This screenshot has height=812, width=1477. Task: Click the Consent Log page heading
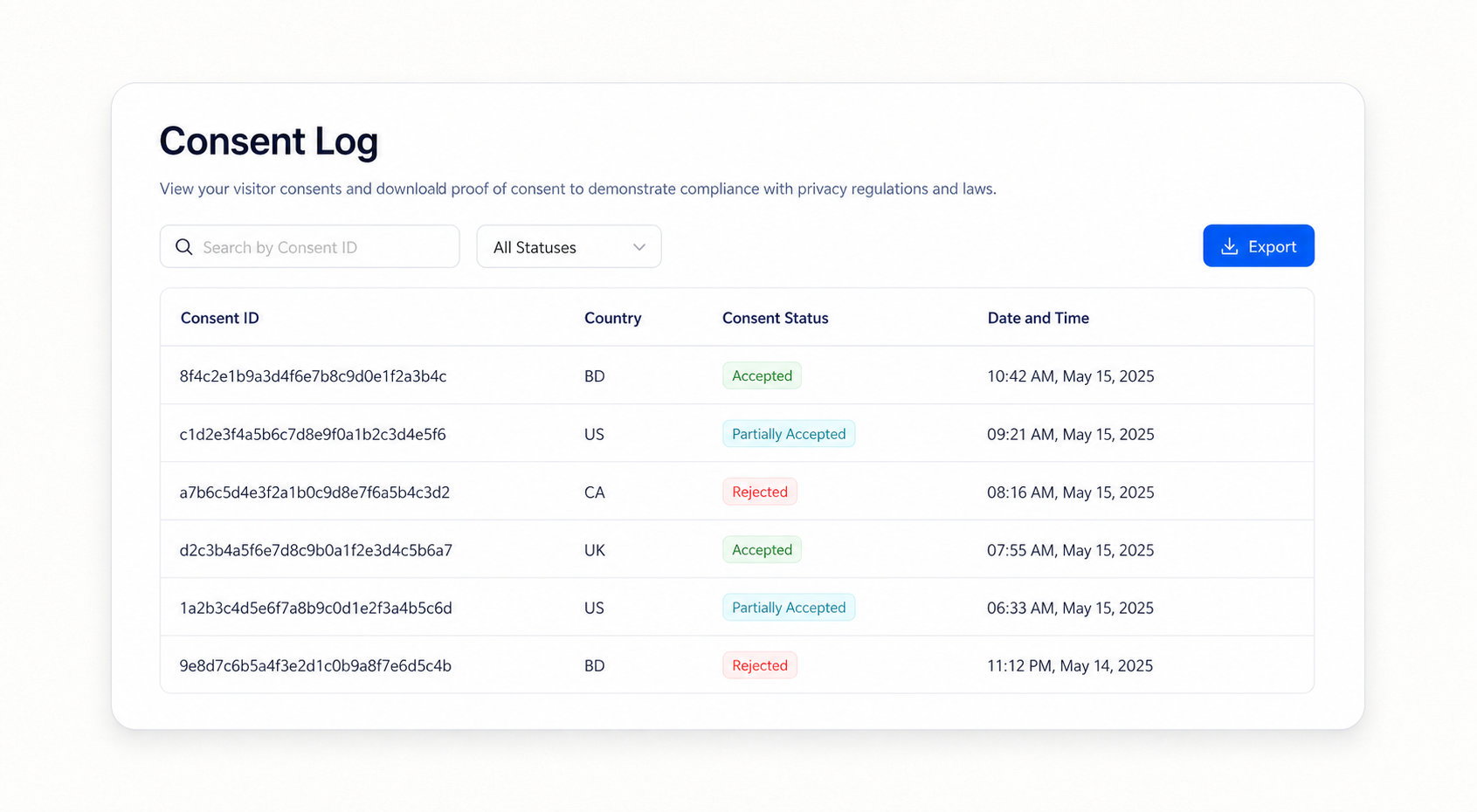[269, 141]
